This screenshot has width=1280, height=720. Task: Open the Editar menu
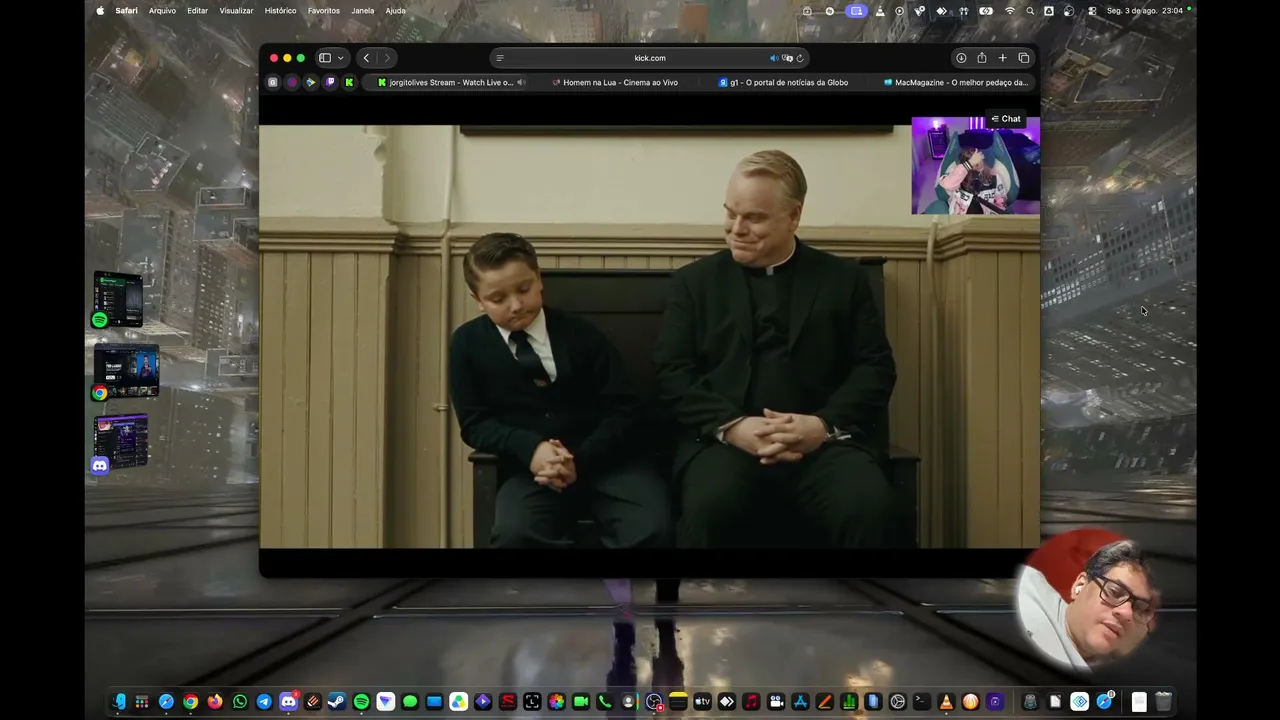[198, 10]
